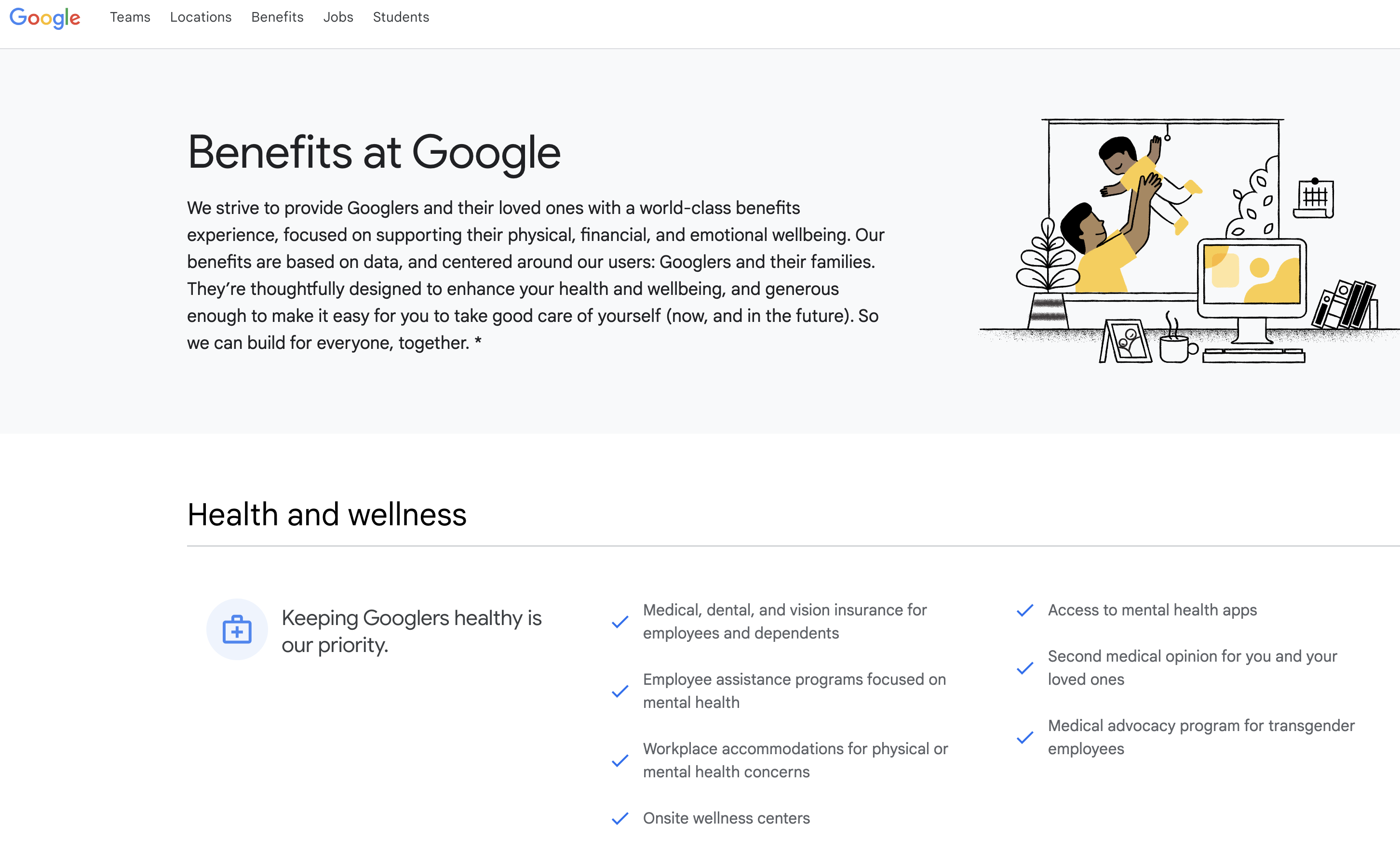Visit the Students section
The height and width of the screenshot is (852, 1400).
[401, 17]
